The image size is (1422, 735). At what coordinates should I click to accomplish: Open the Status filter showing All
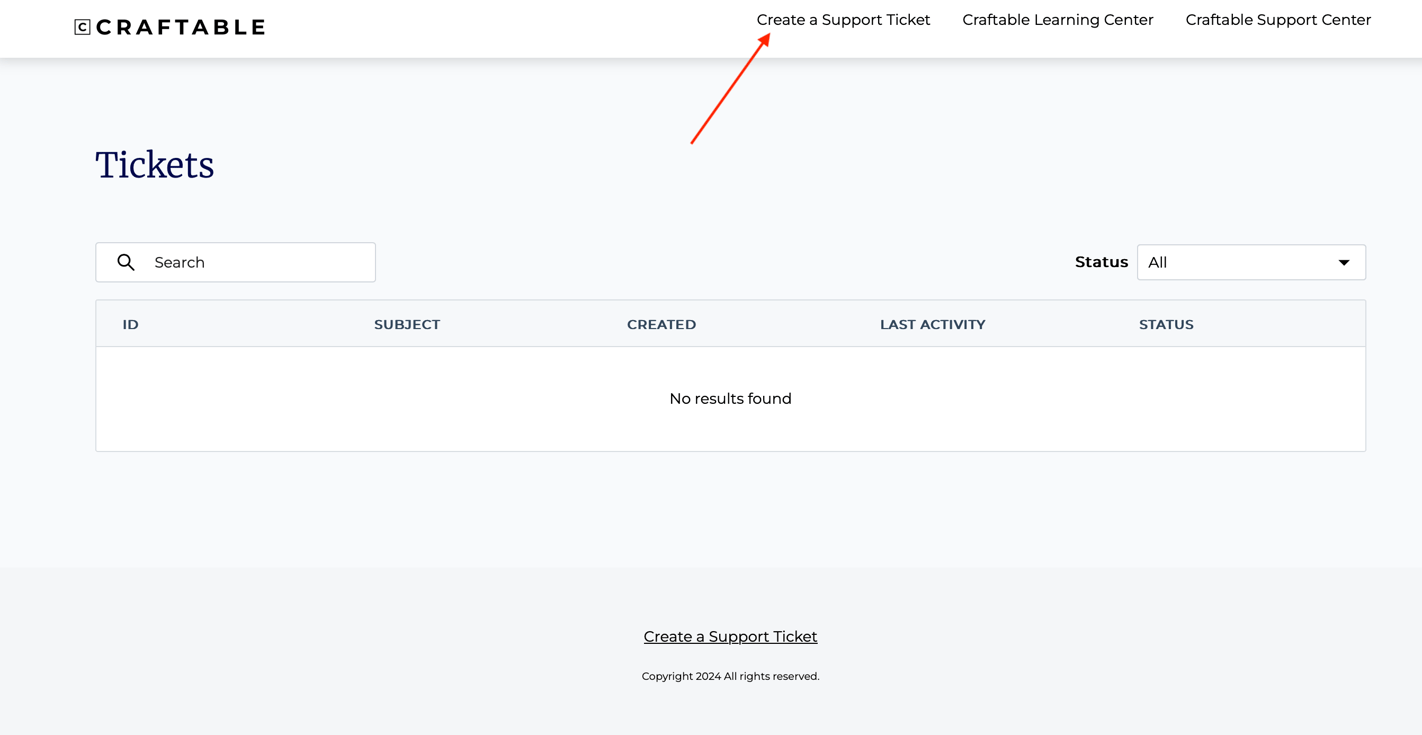point(1250,262)
